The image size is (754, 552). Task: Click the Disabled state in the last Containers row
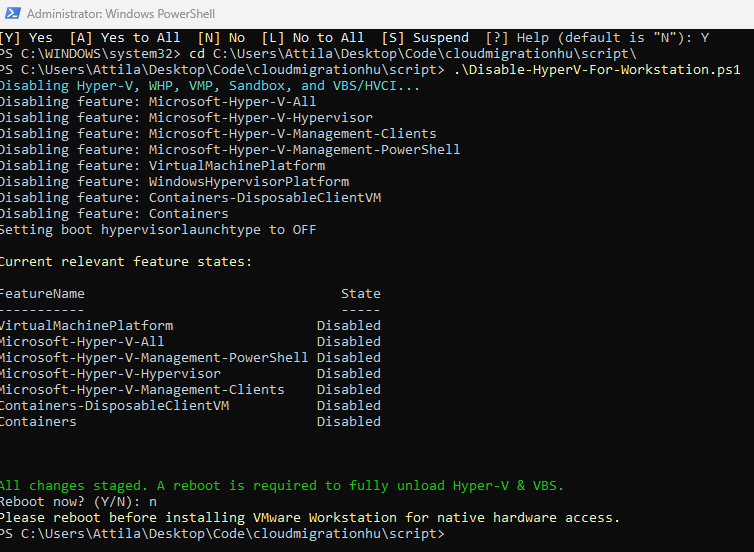348,422
